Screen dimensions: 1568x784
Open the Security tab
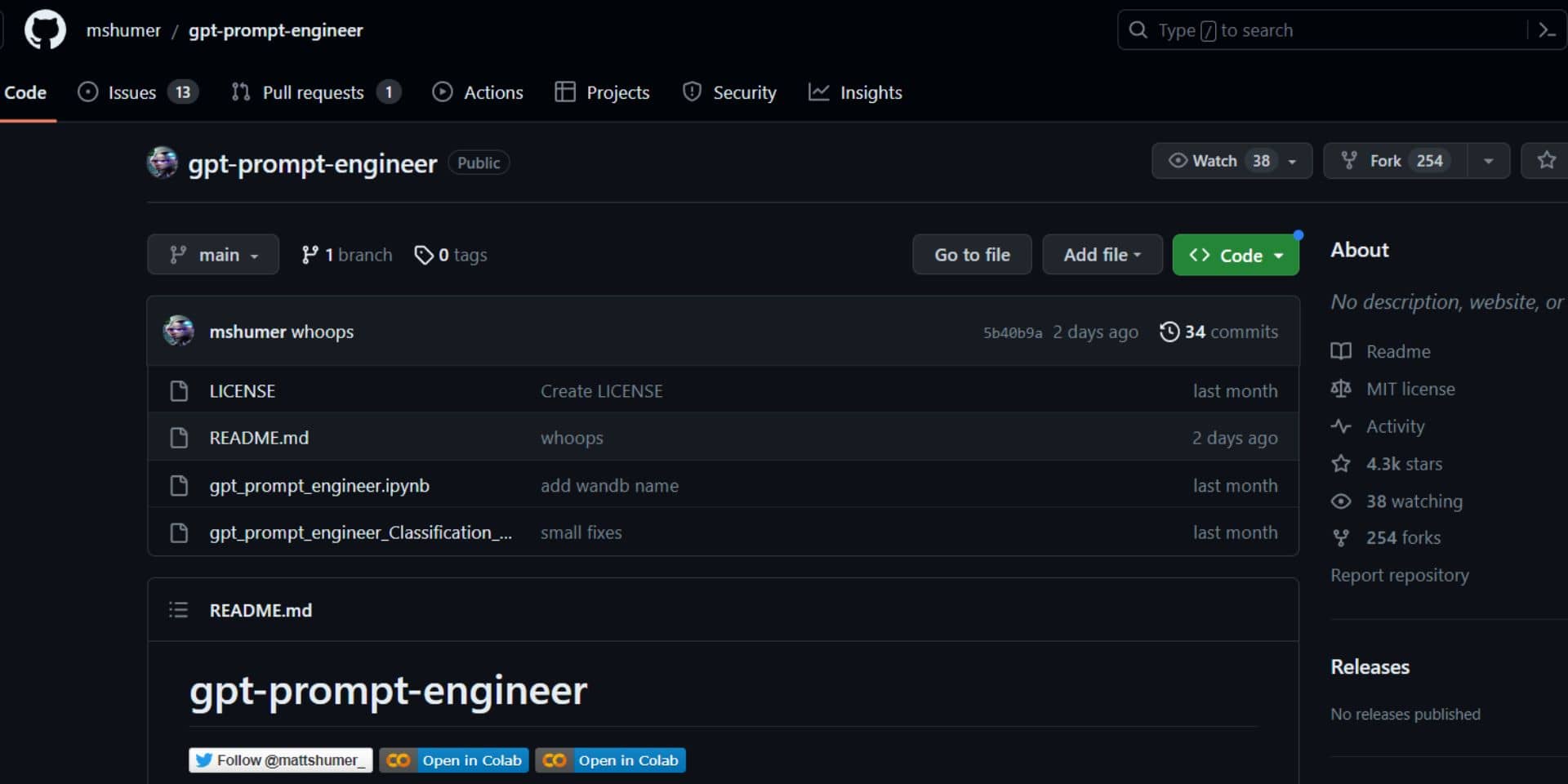pos(729,92)
